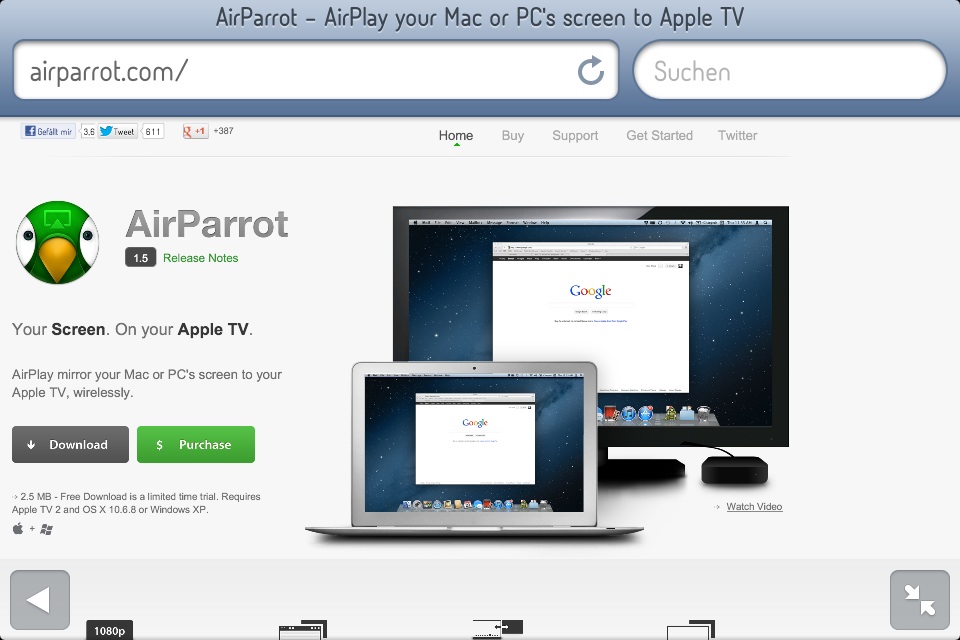Click the Apple logo platform icon
Screen dimensions: 960x640
18,529
